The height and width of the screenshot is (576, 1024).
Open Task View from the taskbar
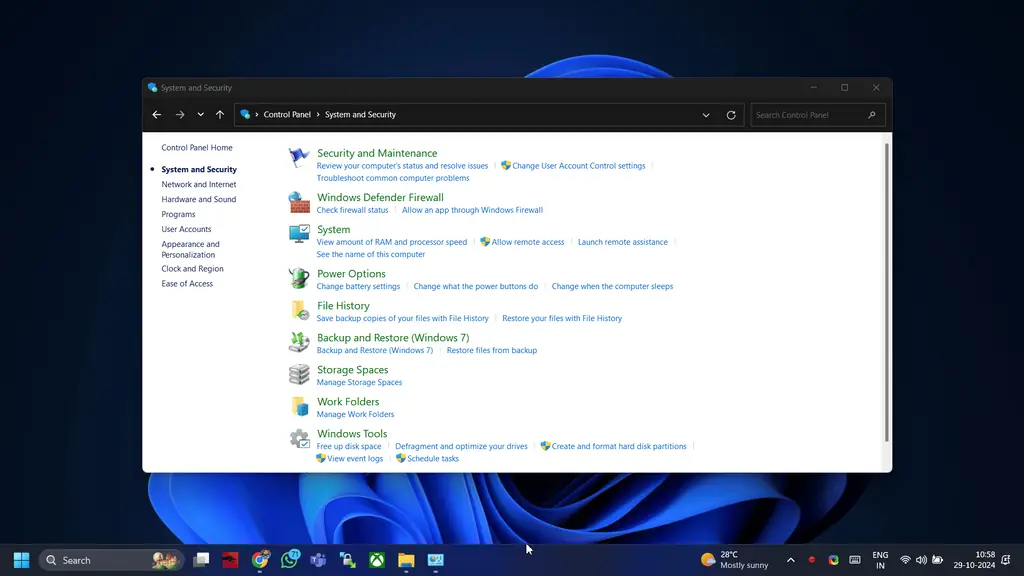click(201, 560)
